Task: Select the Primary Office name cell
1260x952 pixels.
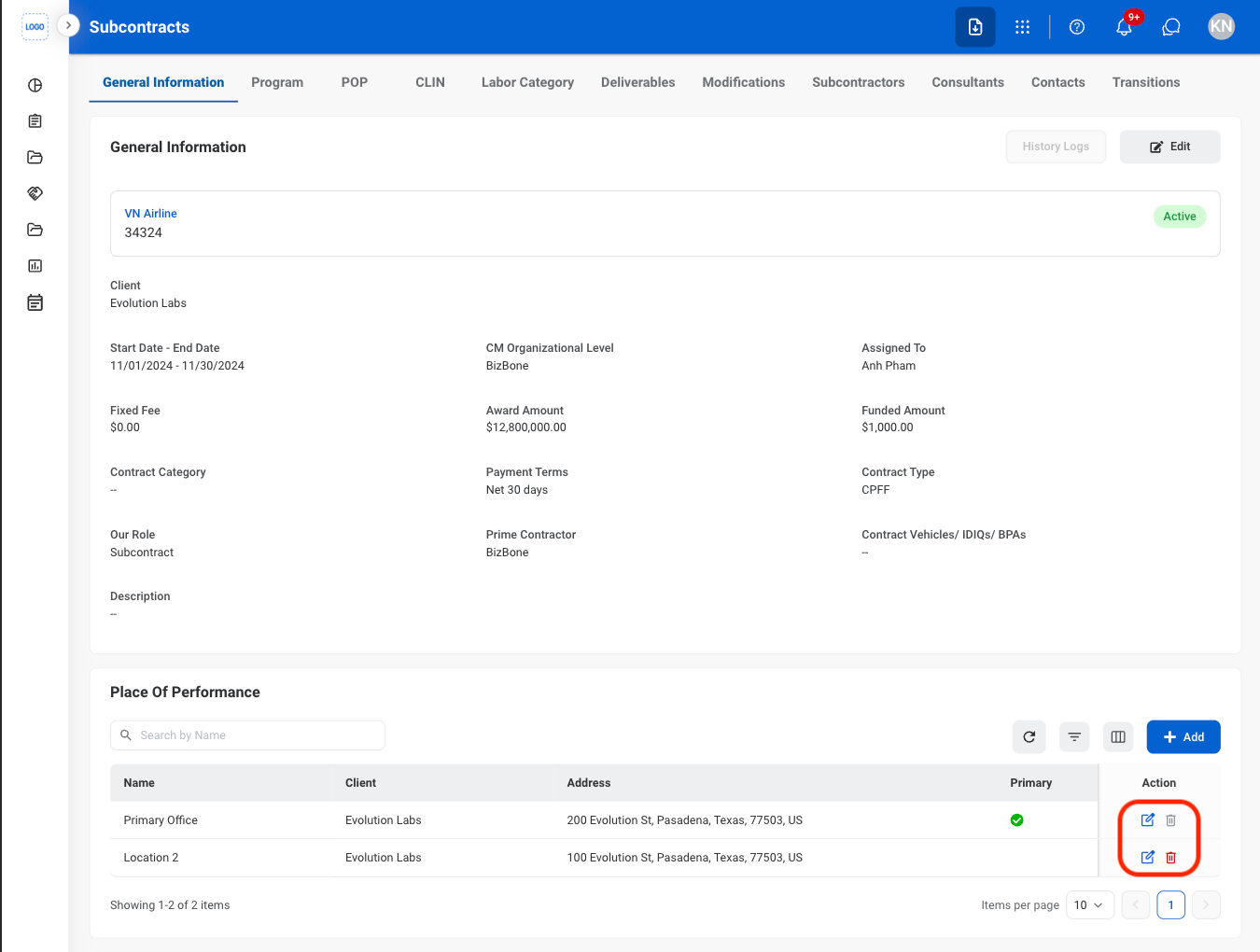Action: [161, 820]
